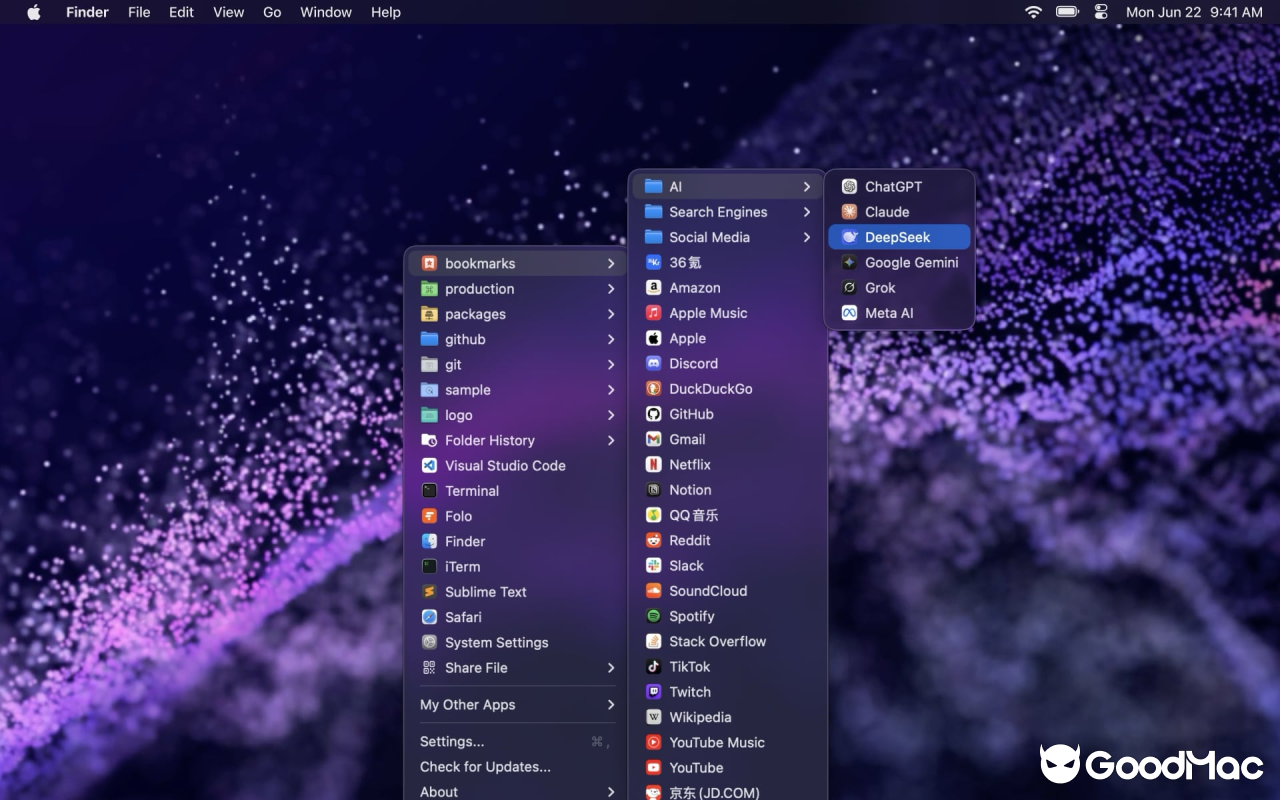Viewport: 1280px width, 800px height.
Task: Click the Spotify icon
Action: tap(653, 616)
